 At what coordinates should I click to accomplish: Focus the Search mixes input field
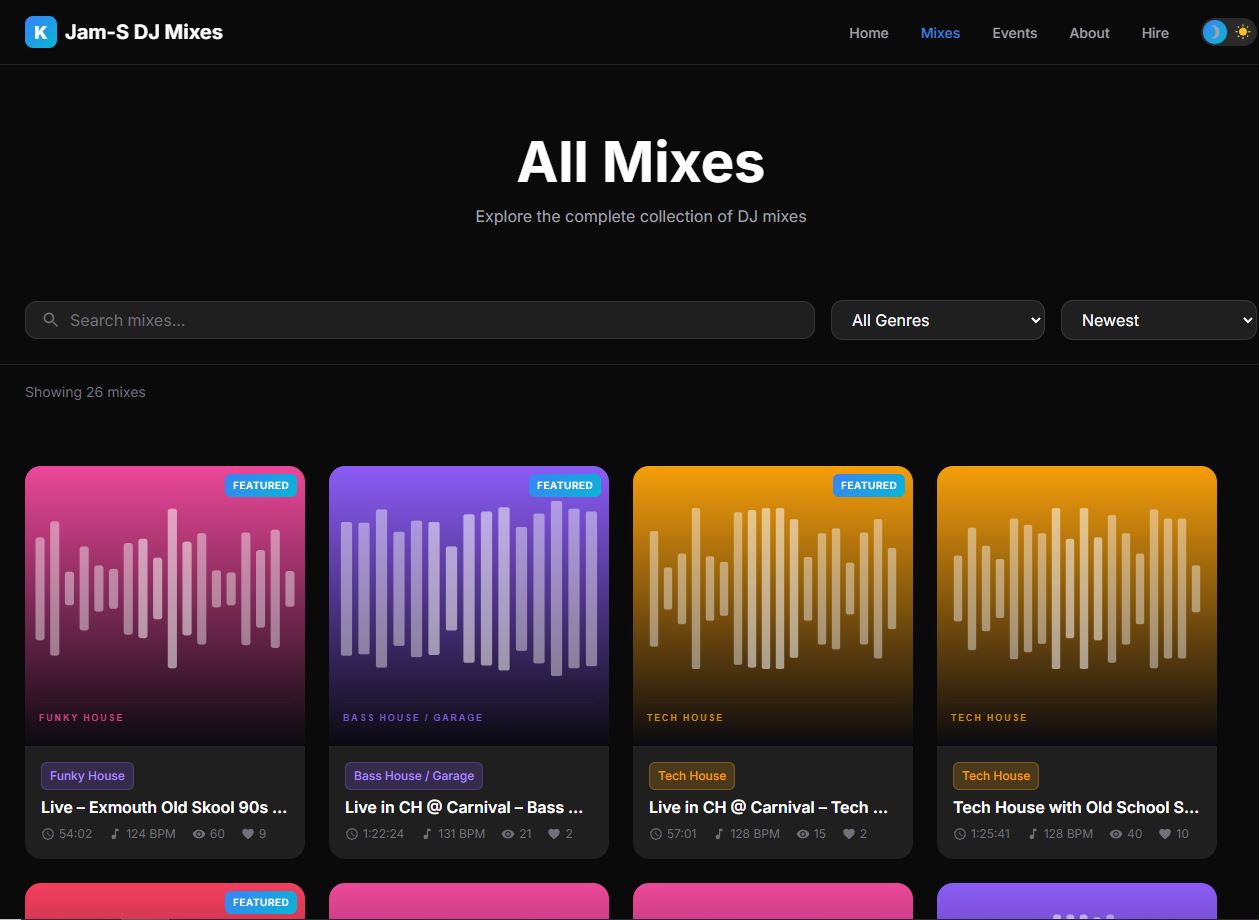coord(420,320)
